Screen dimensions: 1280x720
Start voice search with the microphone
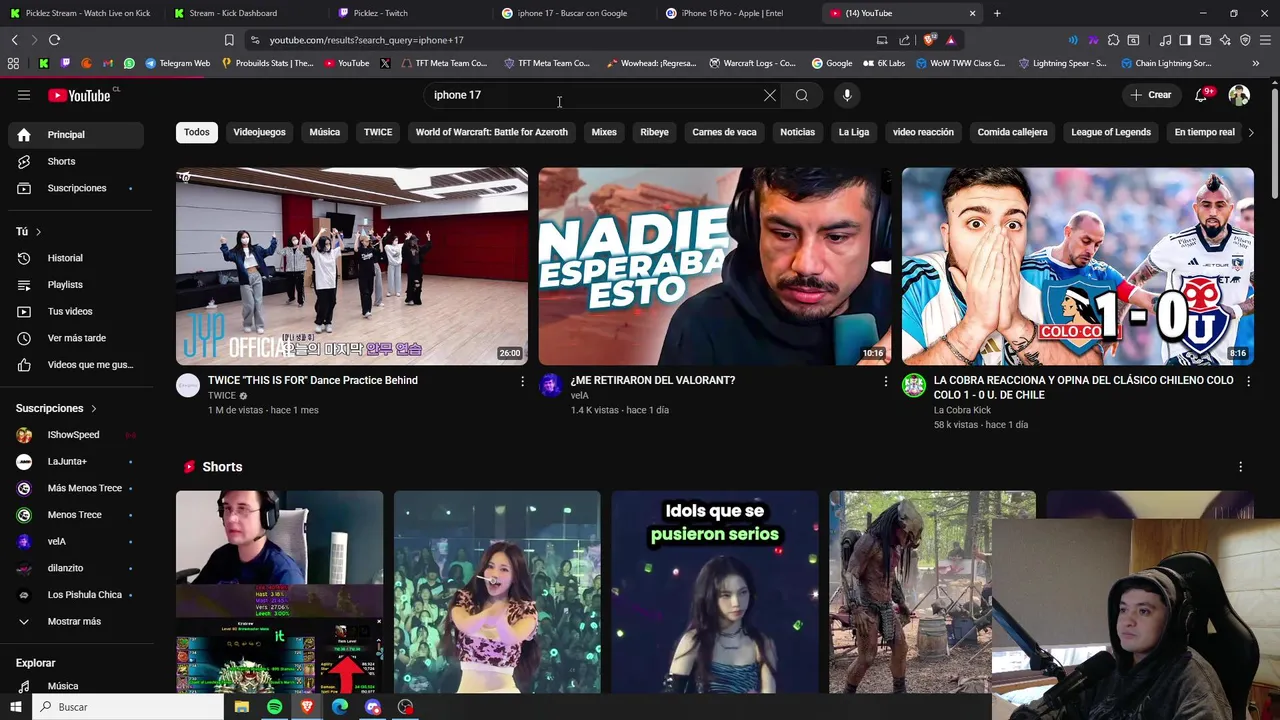[x=847, y=95]
